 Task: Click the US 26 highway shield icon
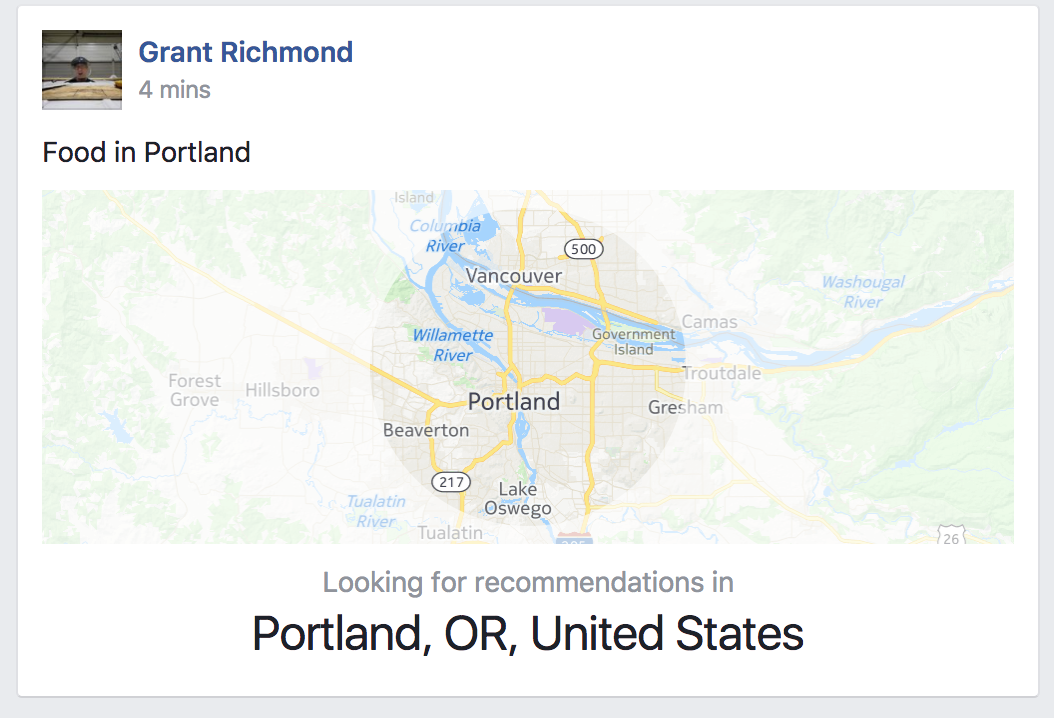coord(951,536)
